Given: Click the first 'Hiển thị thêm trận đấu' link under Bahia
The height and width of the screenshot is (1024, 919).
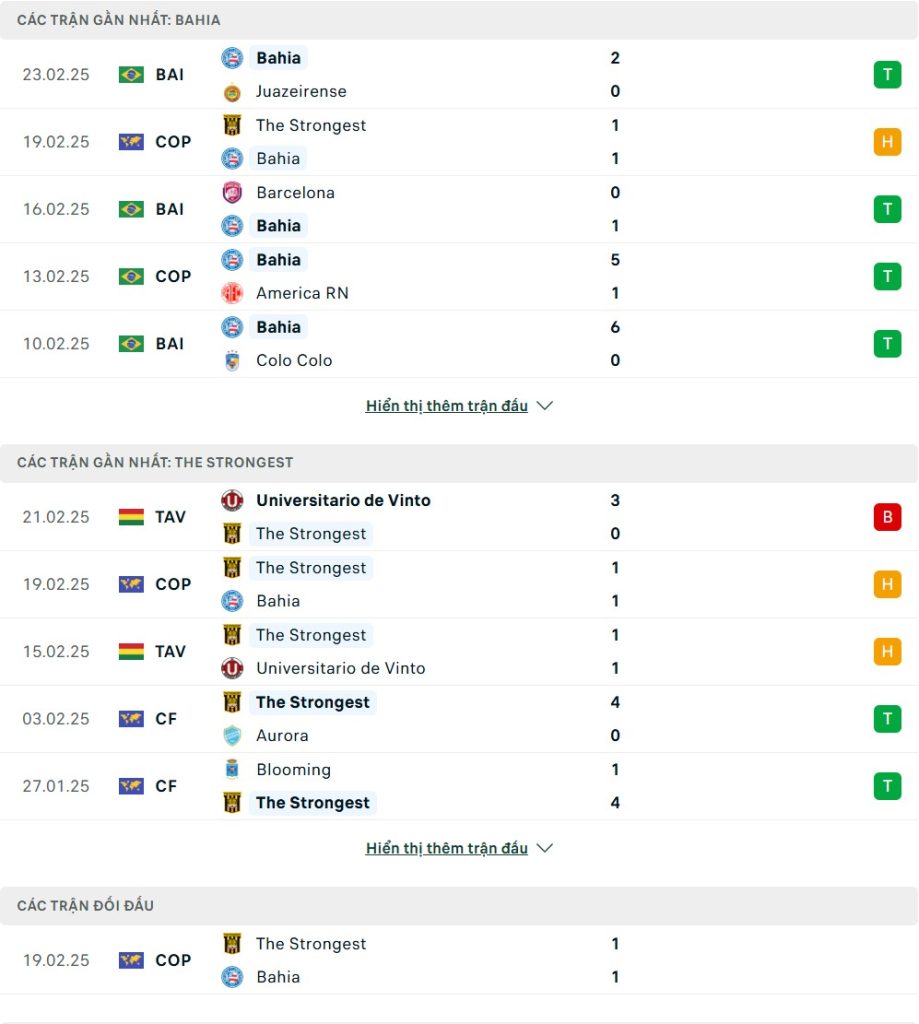Looking at the screenshot, I should pos(446,406).
